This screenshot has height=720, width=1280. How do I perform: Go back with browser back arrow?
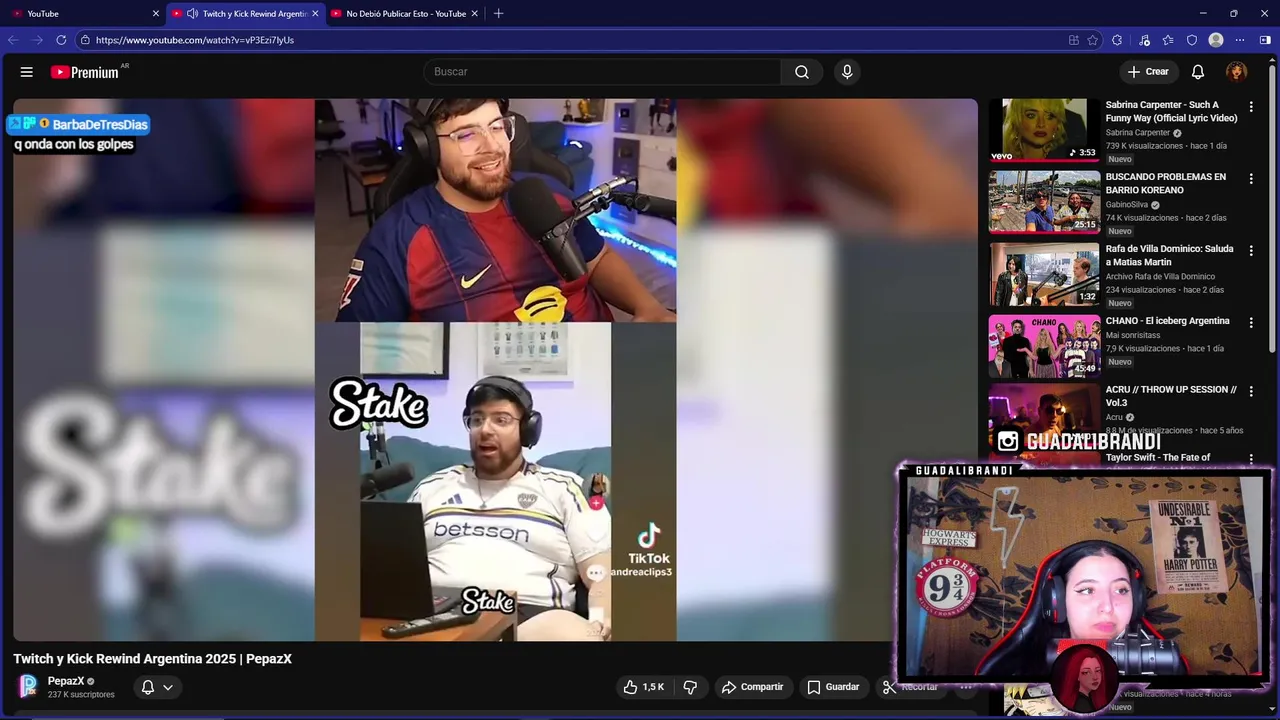pyautogui.click(x=13, y=40)
